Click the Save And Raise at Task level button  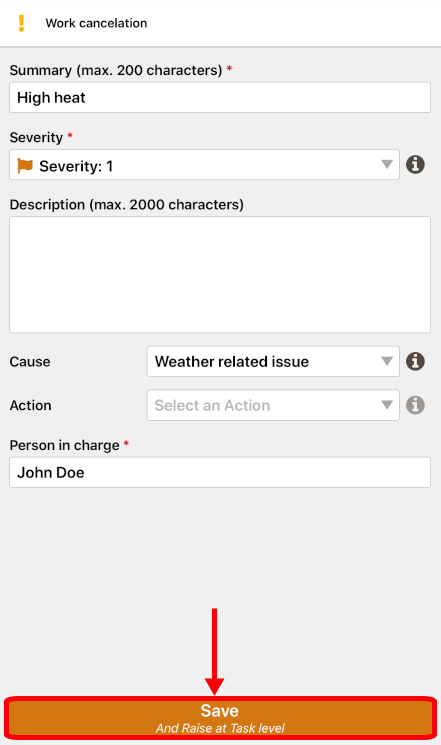pyautogui.click(x=220, y=718)
